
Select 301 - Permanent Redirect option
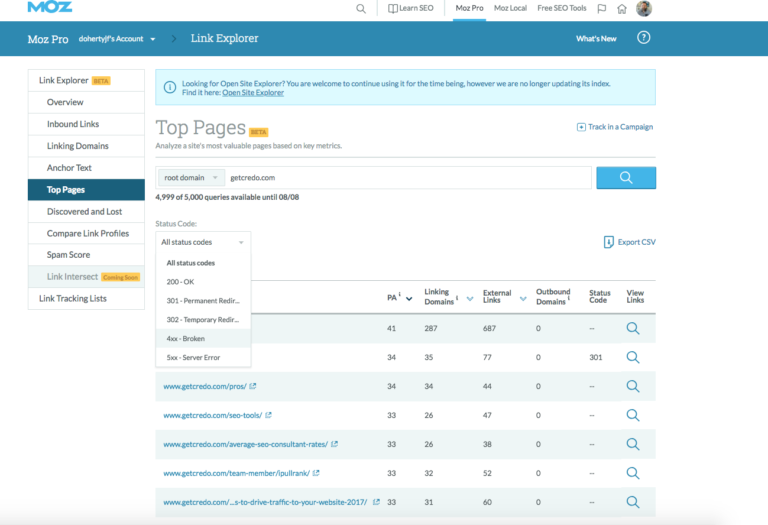click(203, 301)
